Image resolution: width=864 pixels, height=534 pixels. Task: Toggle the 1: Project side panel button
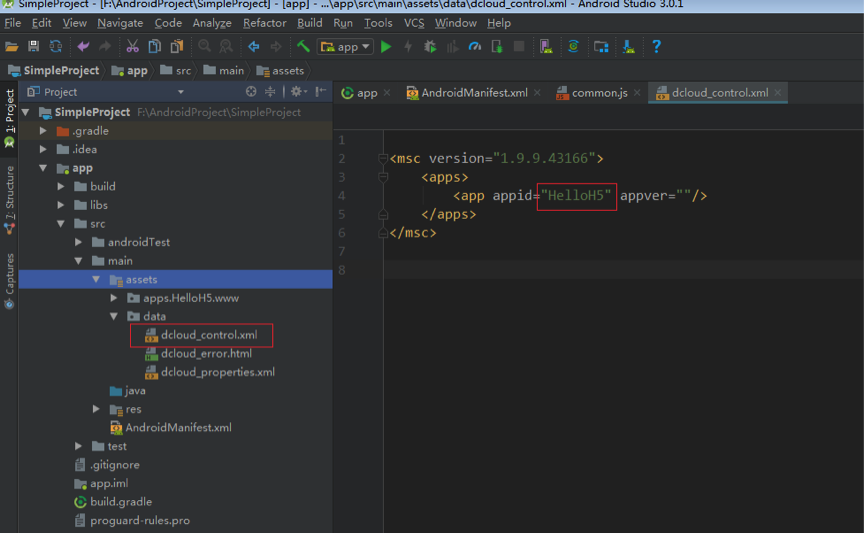[x=9, y=118]
